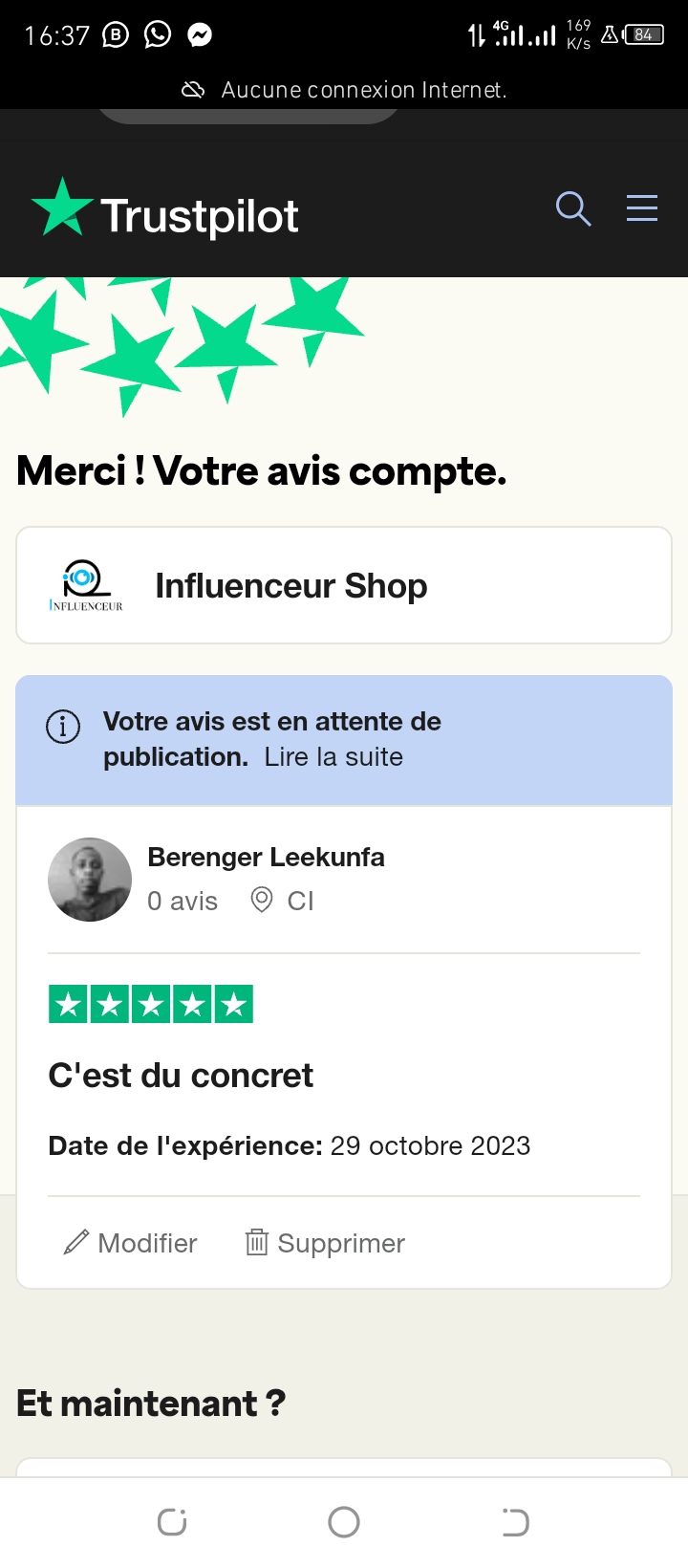This screenshot has height=1568, width=688.
Task: Click the location pin icon
Action: [x=261, y=900]
